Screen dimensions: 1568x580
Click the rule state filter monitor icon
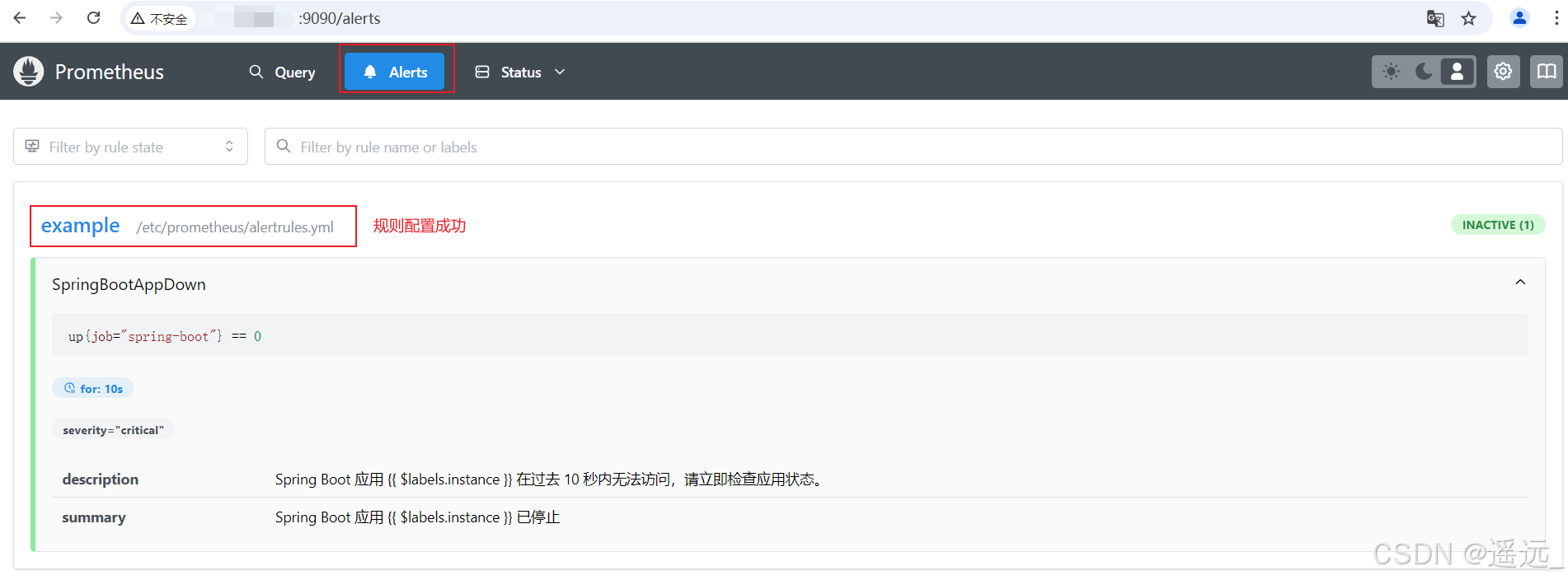point(32,146)
